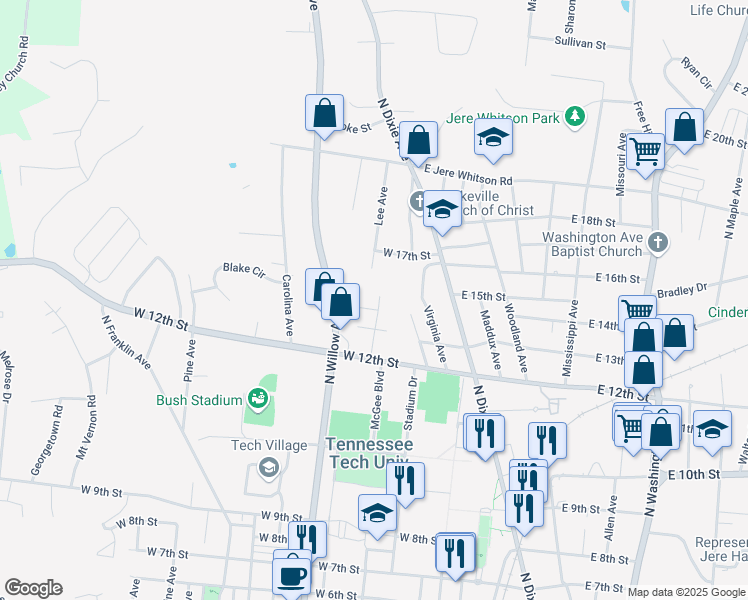Click the W 17th St label

click(x=407, y=254)
